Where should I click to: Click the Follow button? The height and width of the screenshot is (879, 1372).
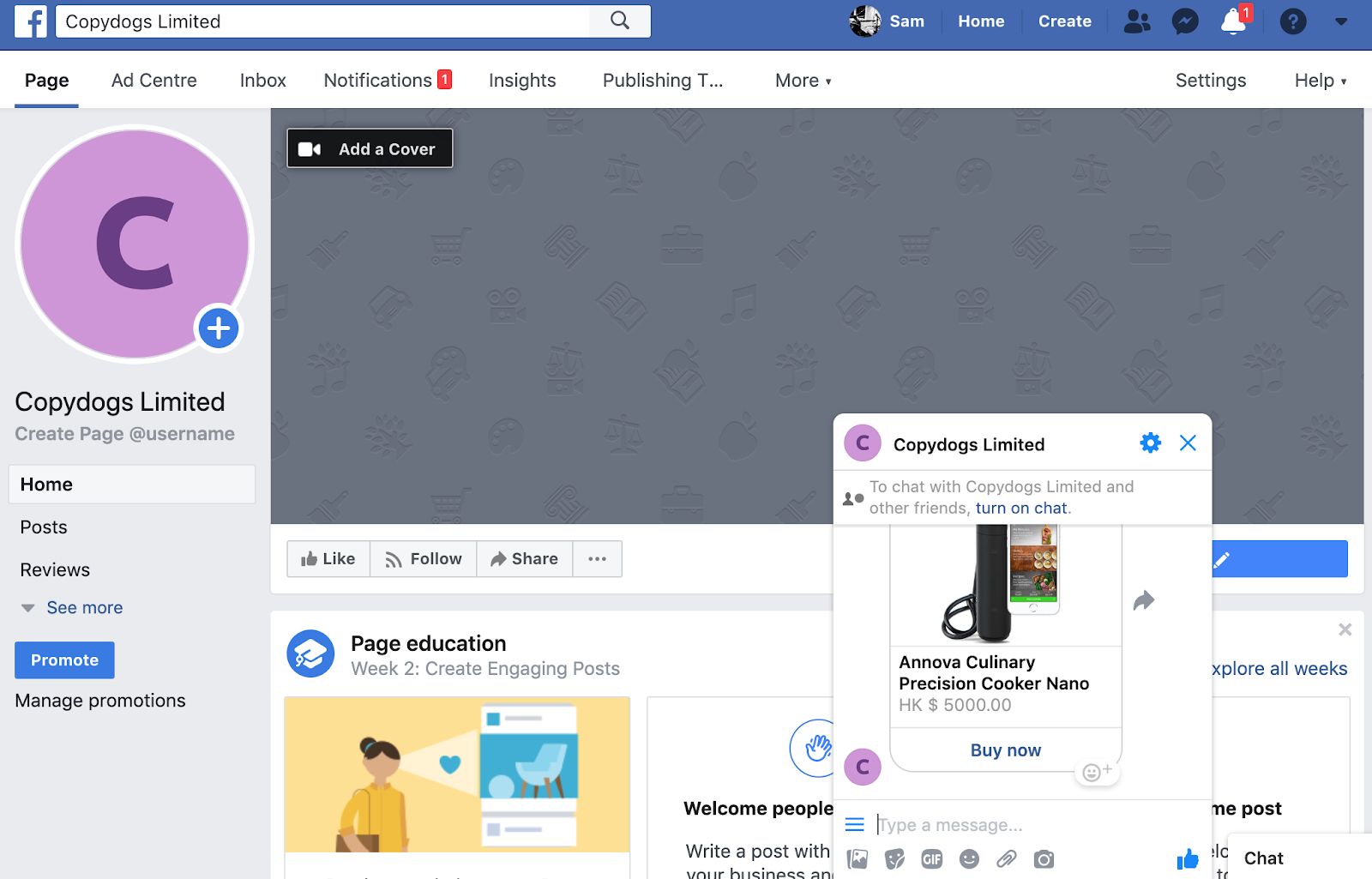pos(424,559)
